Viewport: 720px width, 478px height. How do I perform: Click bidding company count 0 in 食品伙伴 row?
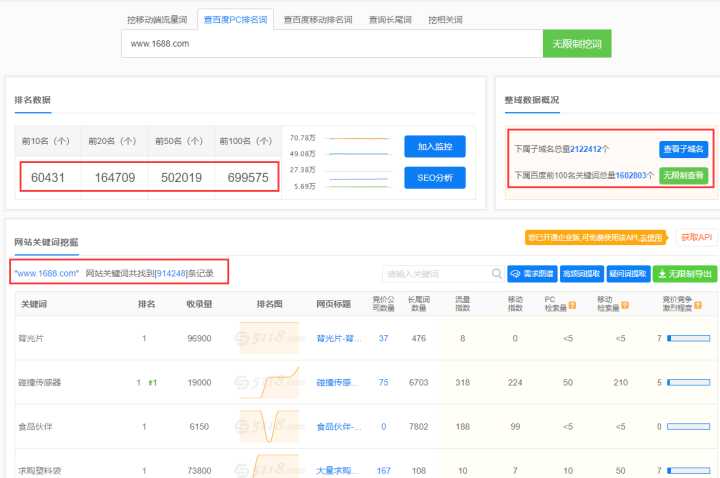383,427
